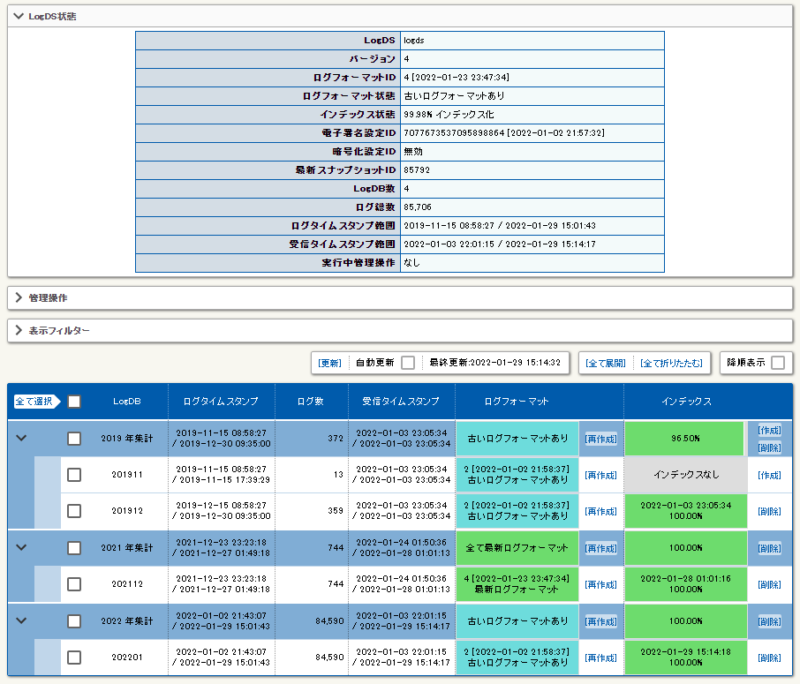Collapse the 2019 年集計 row
The image size is (800, 684).
[22, 438]
